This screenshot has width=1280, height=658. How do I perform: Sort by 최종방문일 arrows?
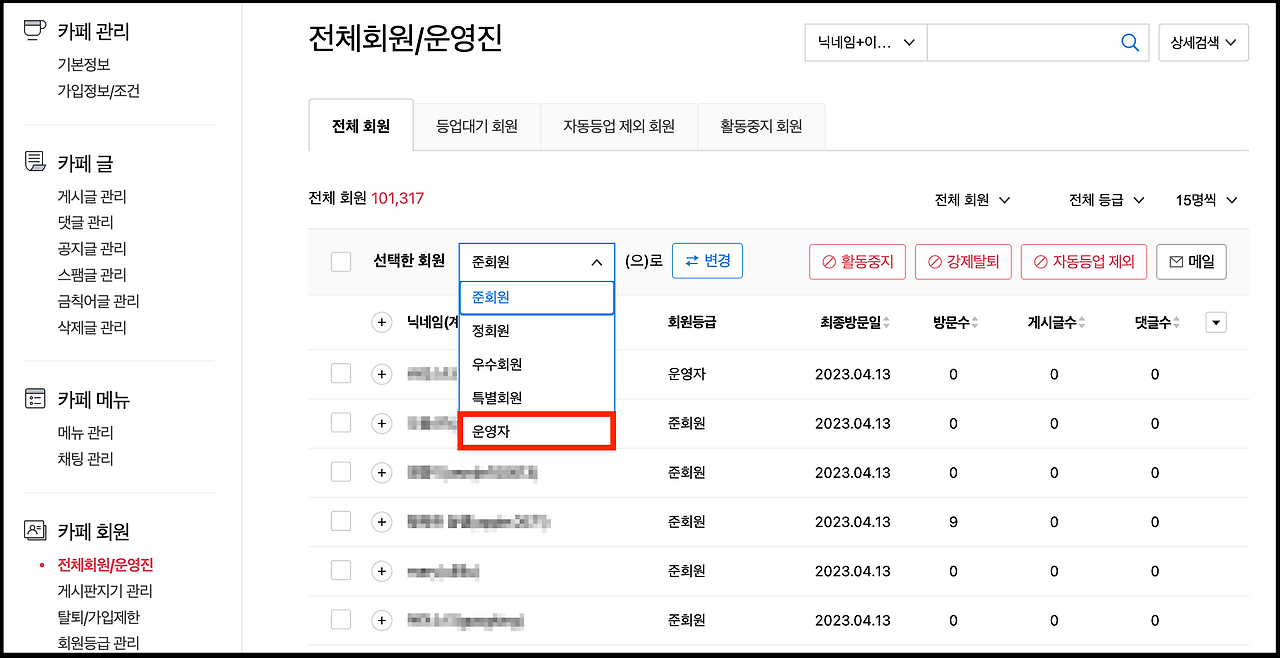point(886,322)
